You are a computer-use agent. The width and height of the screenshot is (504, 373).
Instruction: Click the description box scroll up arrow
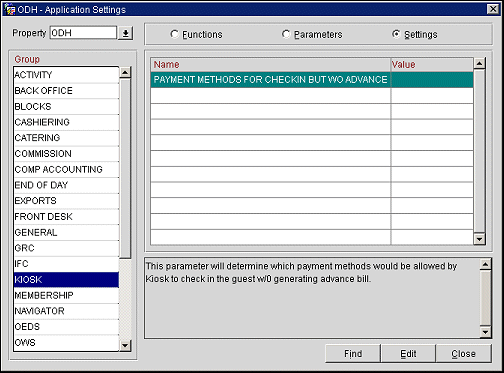pyautogui.click(x=485, y=265)
